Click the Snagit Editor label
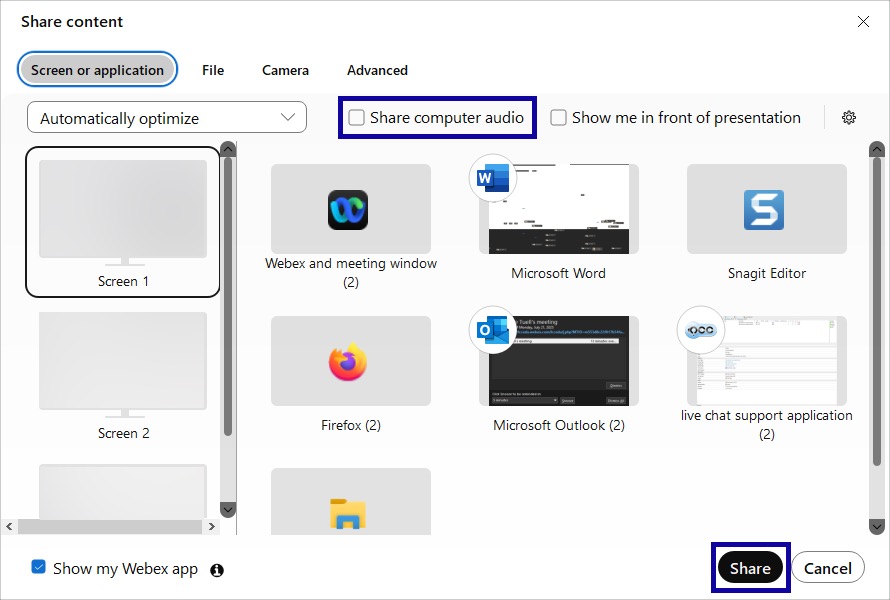The width and height of the screenshot is (890, 600). click(767, 273)
